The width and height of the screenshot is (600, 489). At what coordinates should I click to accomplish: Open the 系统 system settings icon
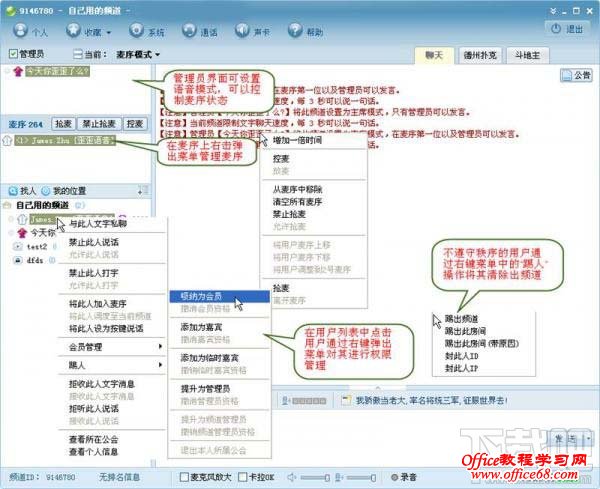click(x=136, y=30)
